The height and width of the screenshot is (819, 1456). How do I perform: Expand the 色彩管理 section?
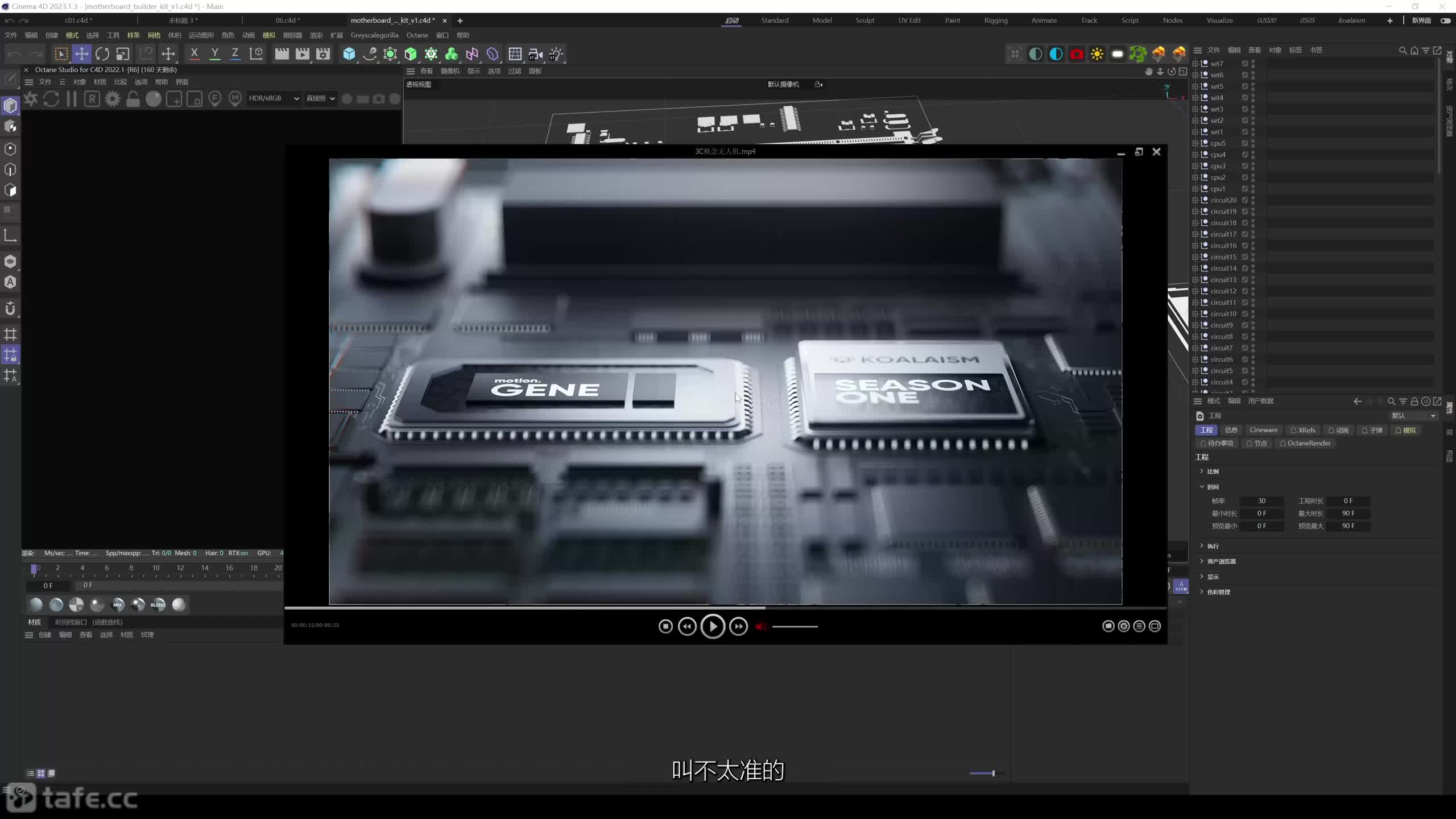pos(1202,591)
